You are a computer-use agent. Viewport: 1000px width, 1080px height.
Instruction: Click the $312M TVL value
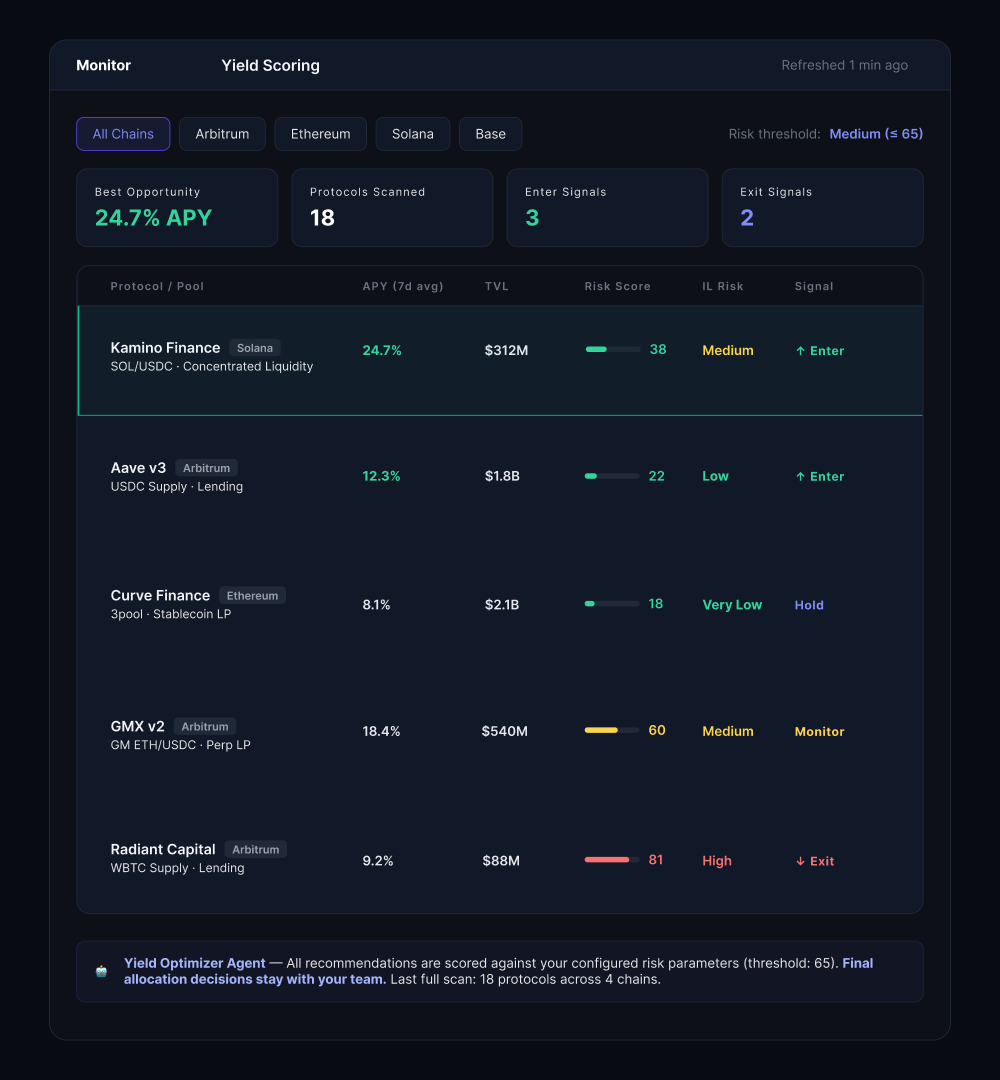[x=506, y=351]
